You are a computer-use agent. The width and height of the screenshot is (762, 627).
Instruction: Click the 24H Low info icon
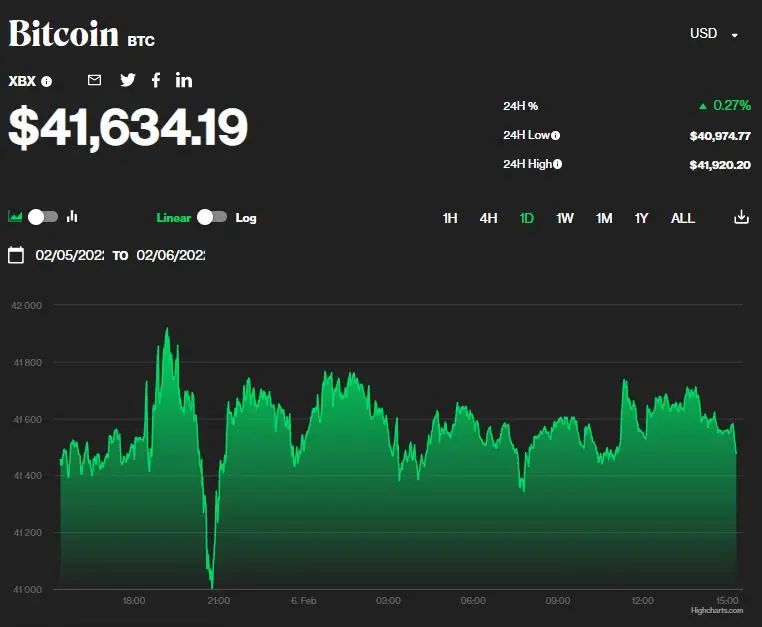[x=555, y=136]
